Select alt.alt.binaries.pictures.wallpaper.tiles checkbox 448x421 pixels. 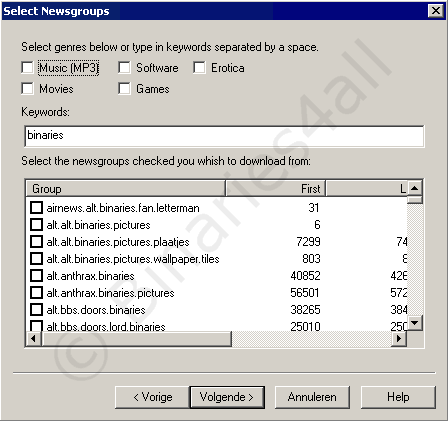pyautogui.click(x=36, y=259)
